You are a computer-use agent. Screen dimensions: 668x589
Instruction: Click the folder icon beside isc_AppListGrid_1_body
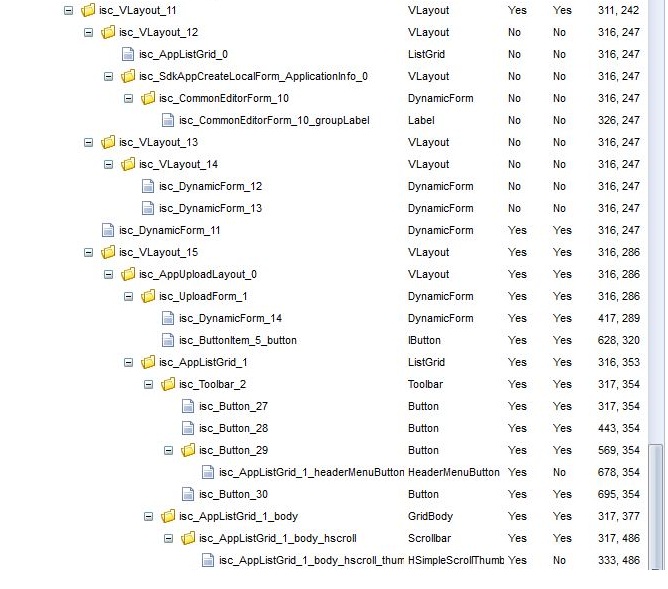click(x=168, y=516)
